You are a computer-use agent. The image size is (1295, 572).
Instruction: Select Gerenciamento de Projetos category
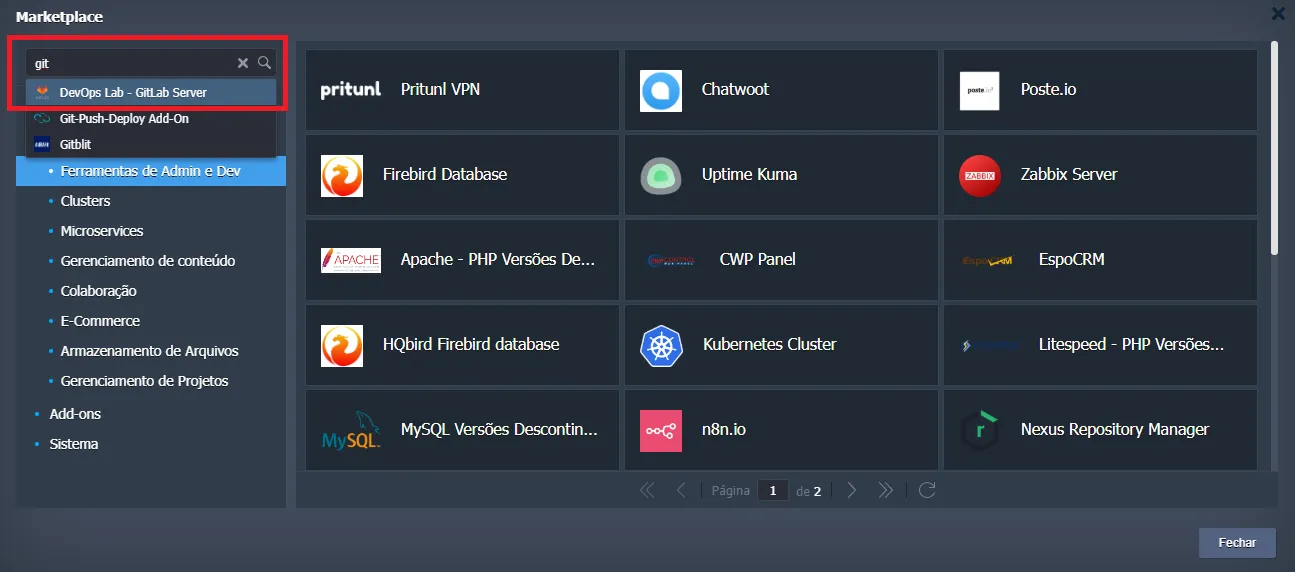point(144,381)
